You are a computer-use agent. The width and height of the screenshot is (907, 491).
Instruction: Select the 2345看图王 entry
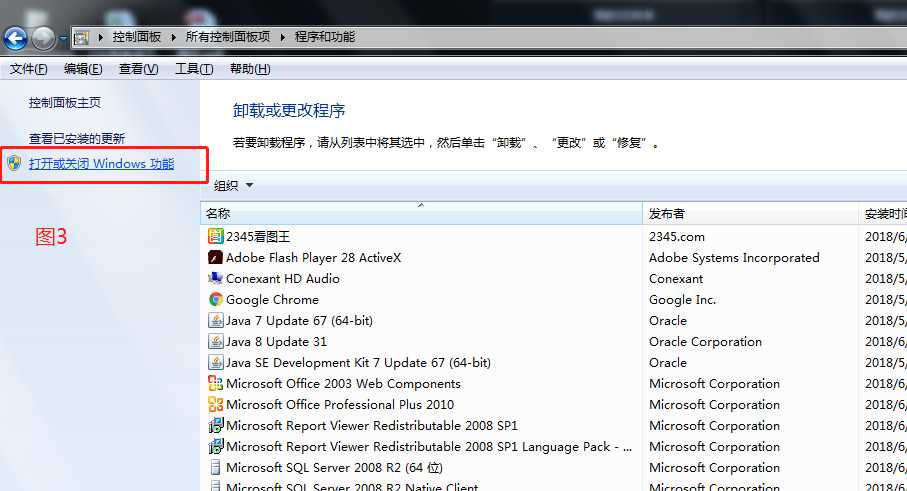click(x=258, y=237)
